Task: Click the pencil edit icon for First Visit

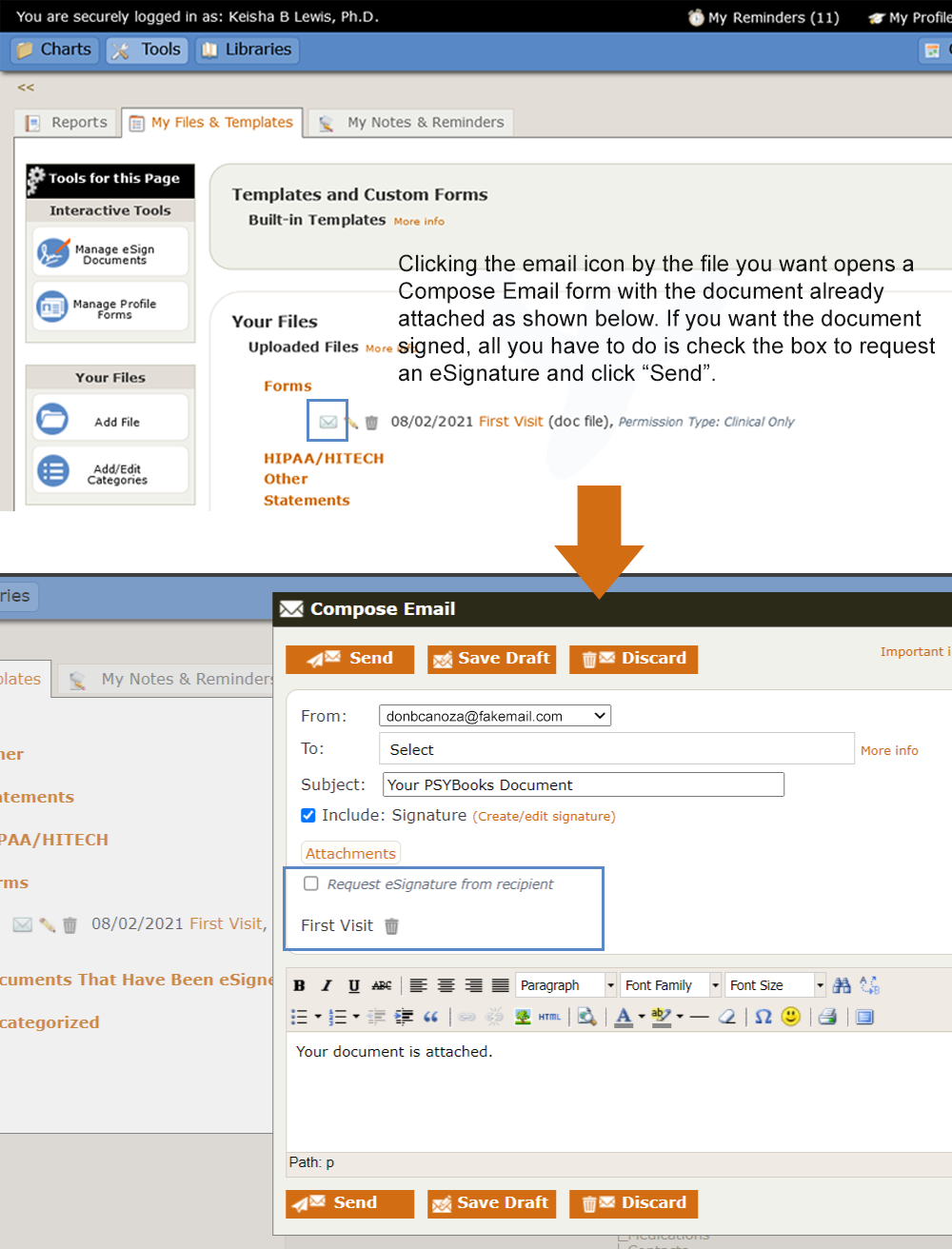Action: (350, 423)
